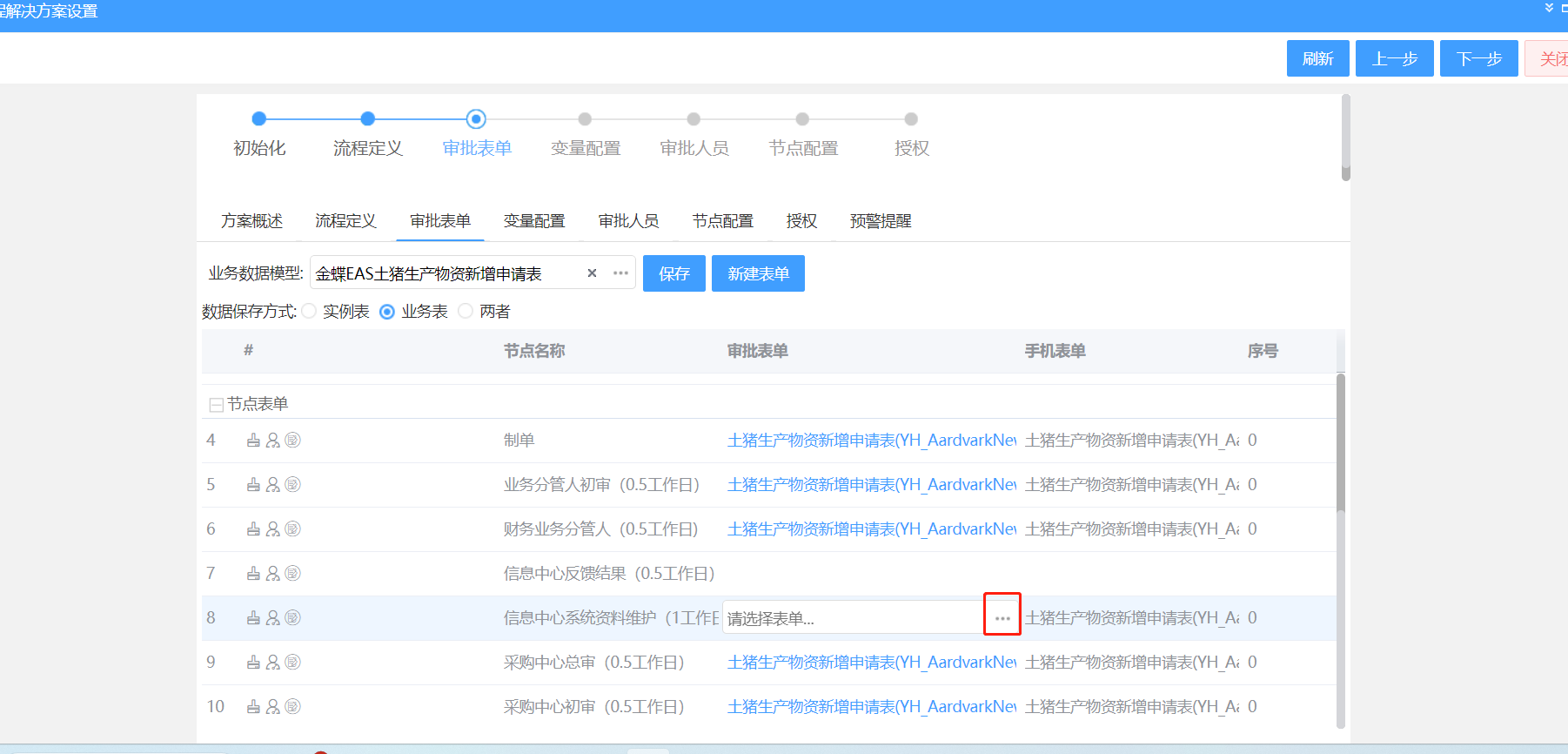This screenshot has width=1568, height=754.
Task: Select the 两者 radio option
Action: [466, 312]
